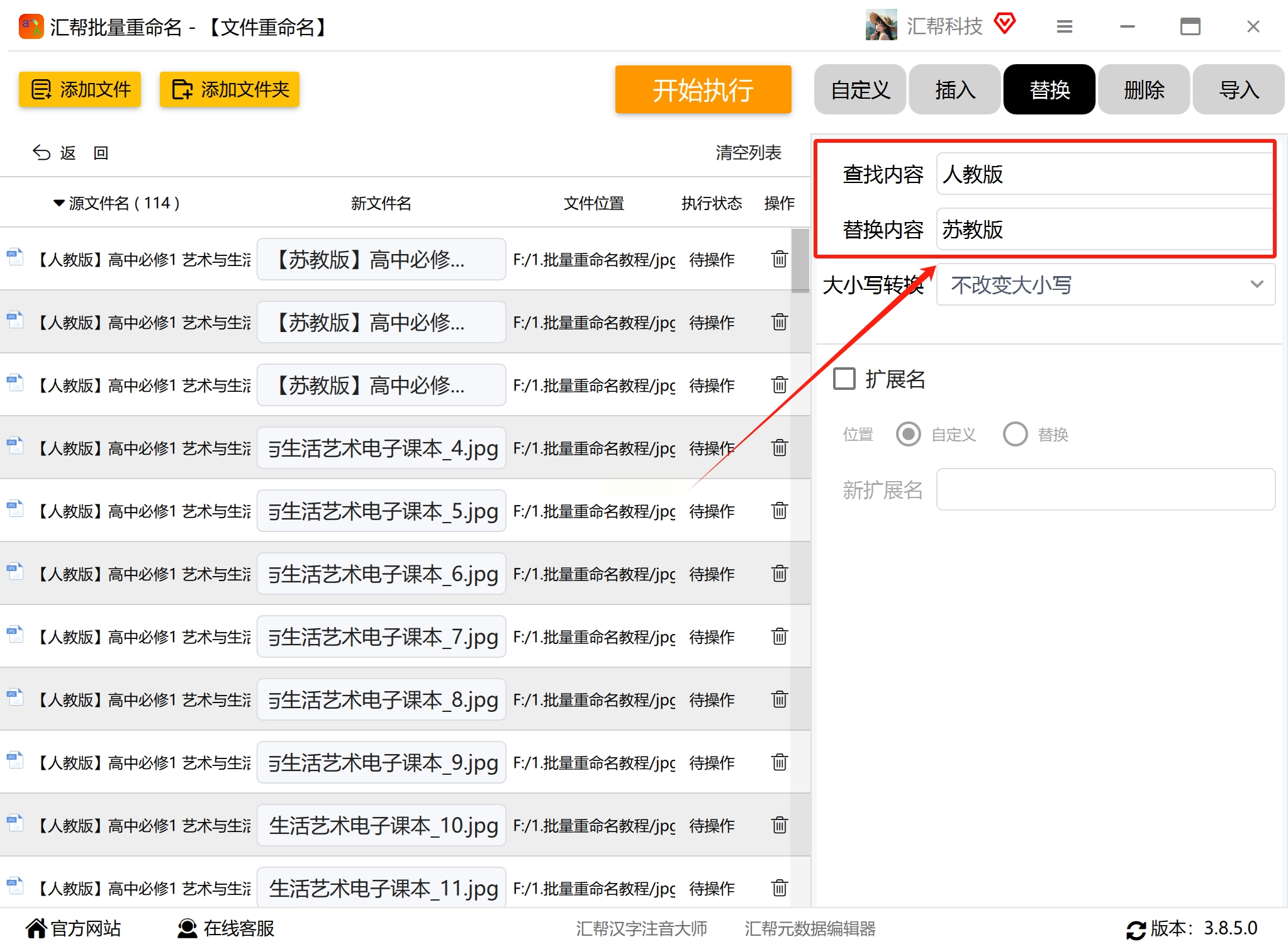1288x949 pixels.
Task: Click 清空列表 to clear the list
Action: 748,153
